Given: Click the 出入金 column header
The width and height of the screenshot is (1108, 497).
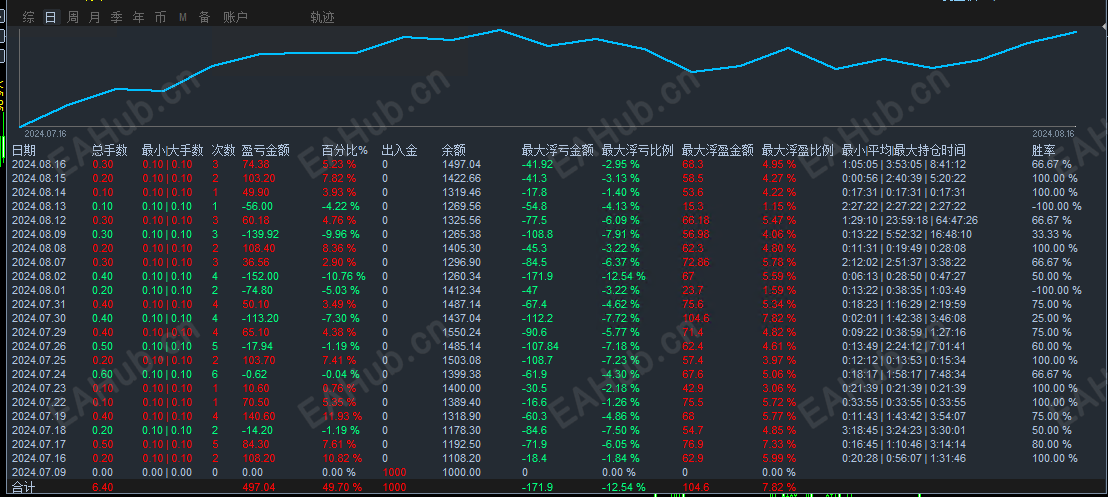Looking at the screenshot, I should point(399,151).
